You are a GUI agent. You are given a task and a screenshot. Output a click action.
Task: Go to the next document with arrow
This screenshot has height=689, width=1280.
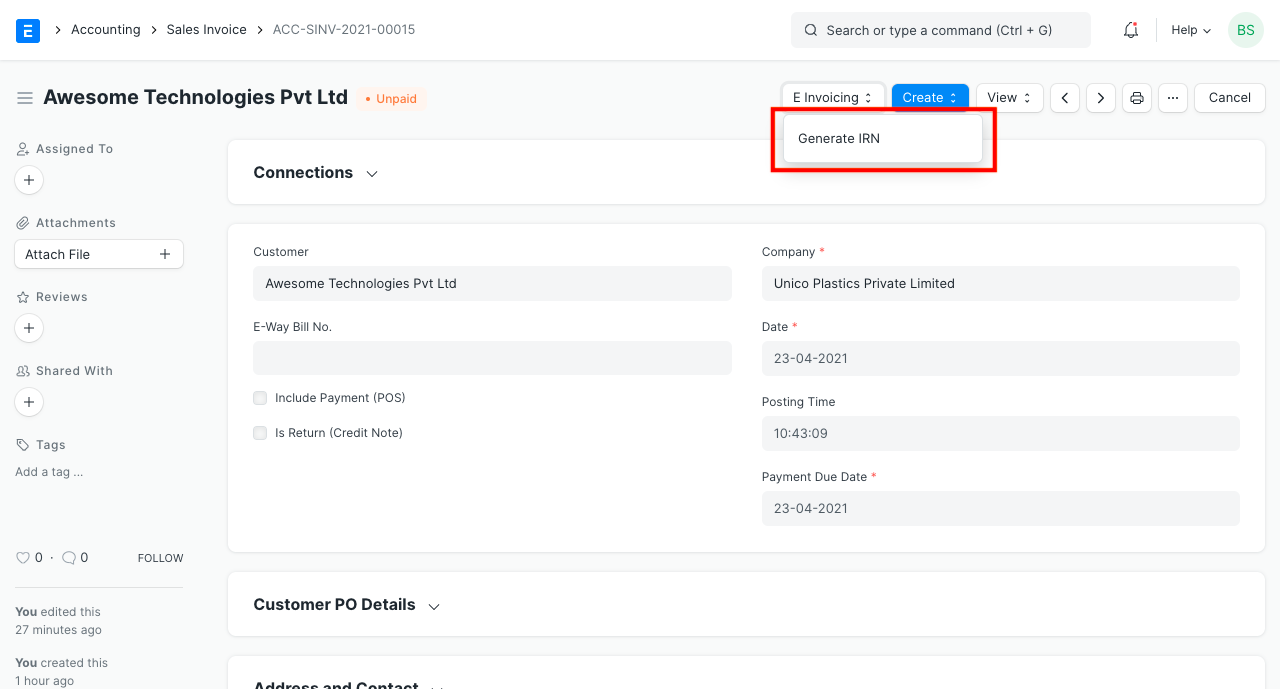pos(1100,97)
